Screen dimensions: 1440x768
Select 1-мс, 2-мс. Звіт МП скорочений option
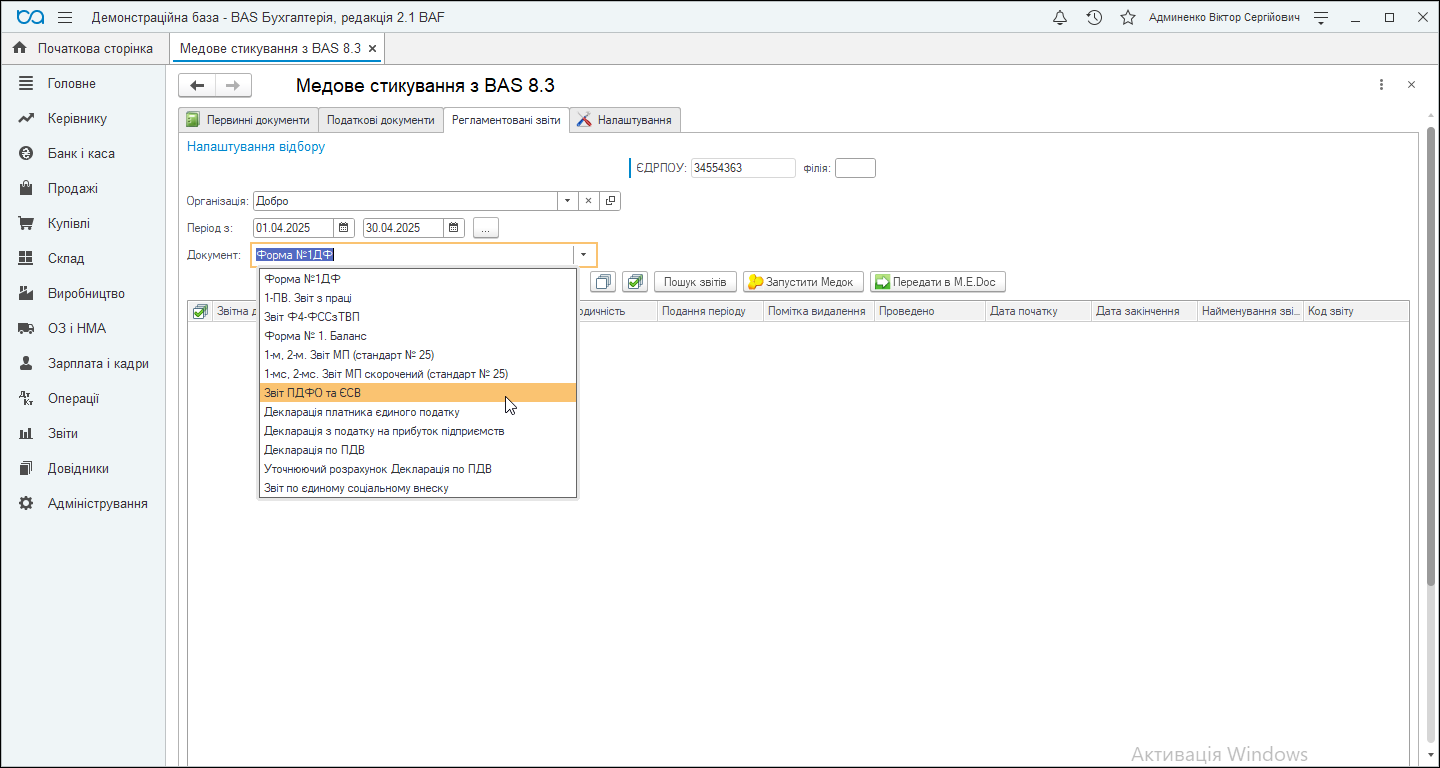point(418,374)
